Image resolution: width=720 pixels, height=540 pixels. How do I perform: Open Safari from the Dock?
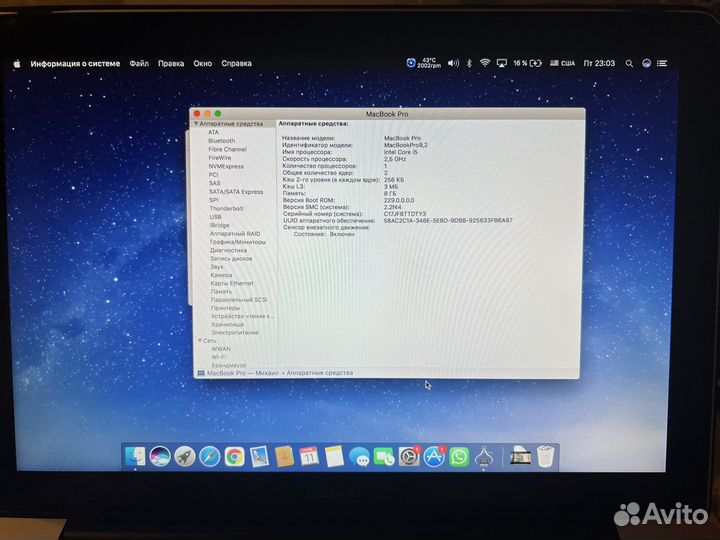tap(210, 457)
